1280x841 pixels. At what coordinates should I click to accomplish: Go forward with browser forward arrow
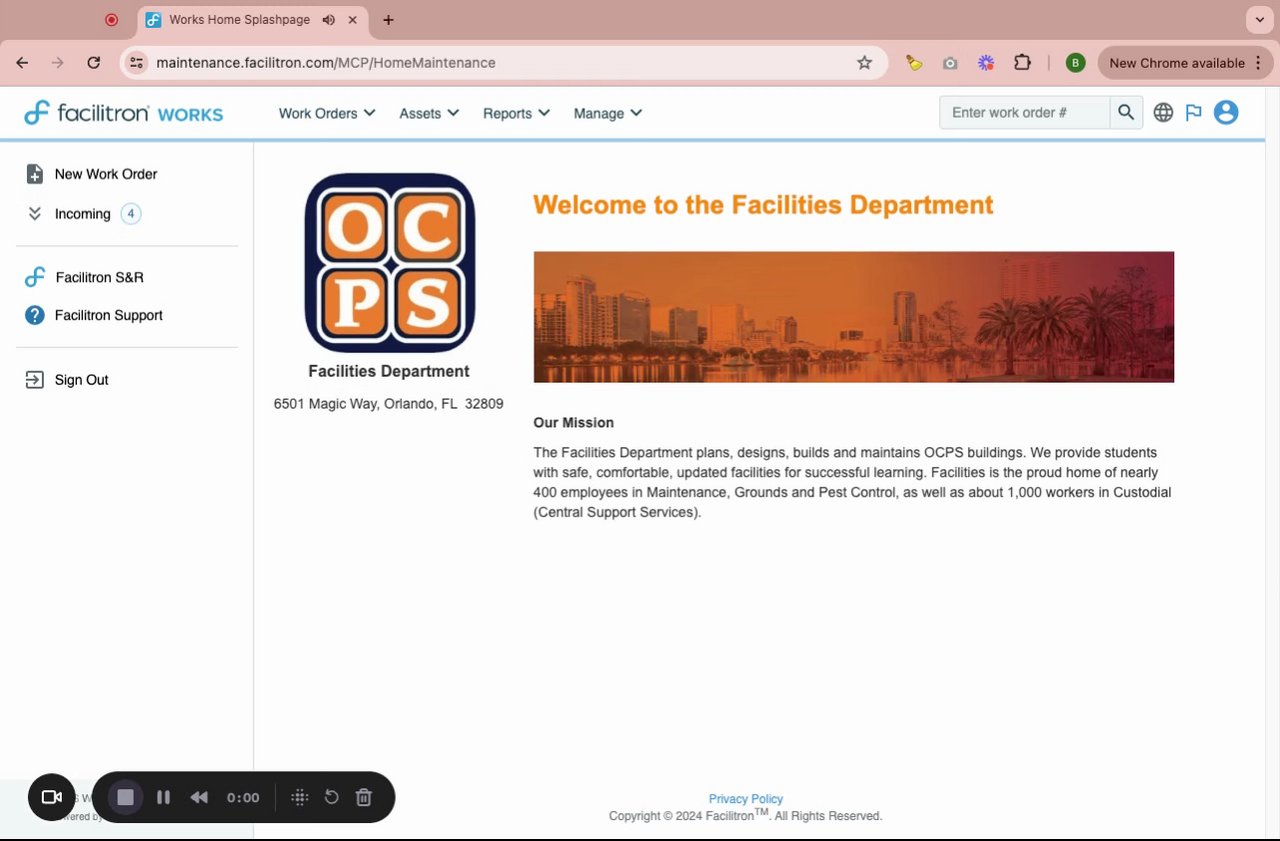[58, 63]
